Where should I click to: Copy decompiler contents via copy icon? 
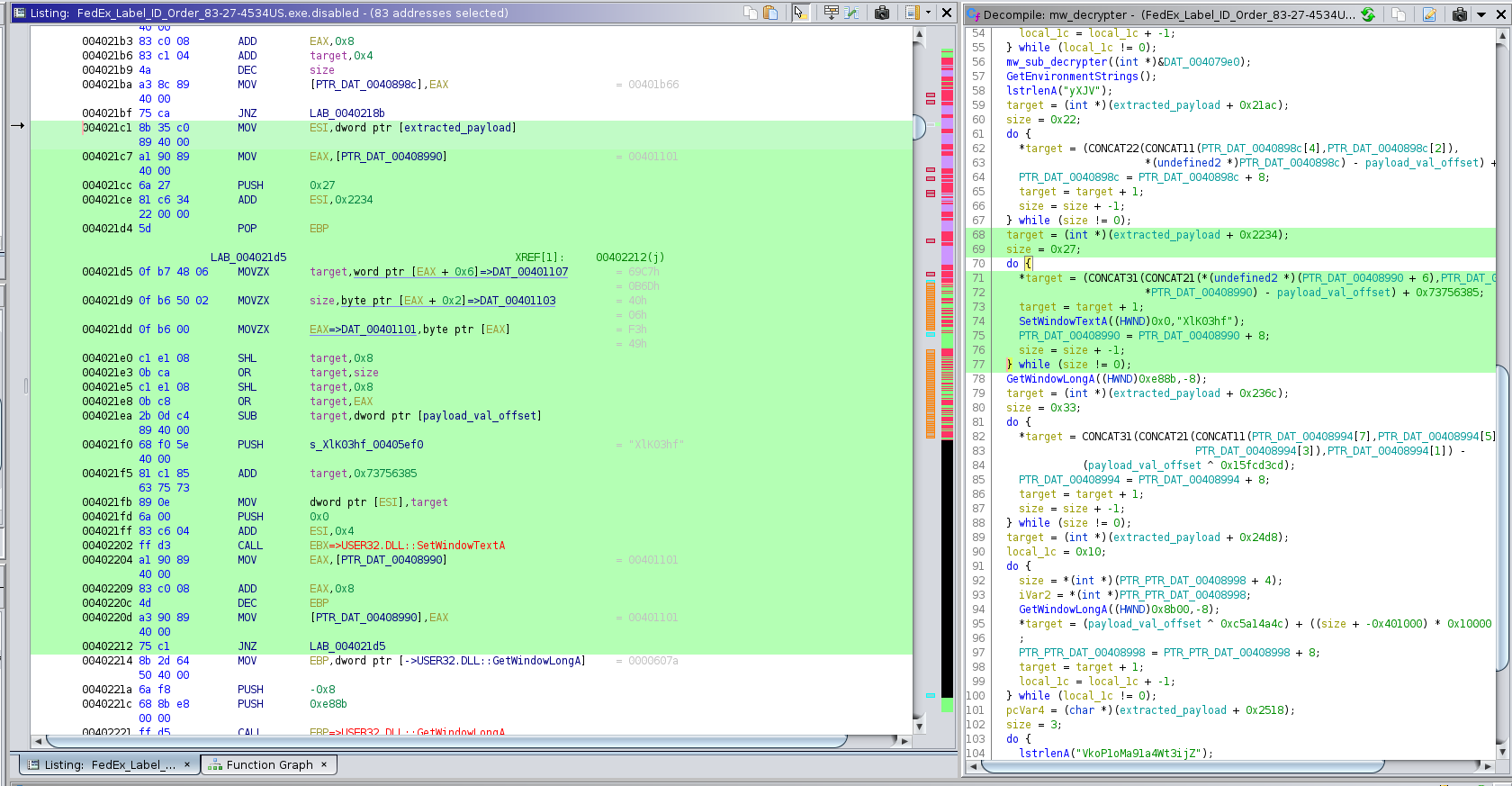(1399, 14)
